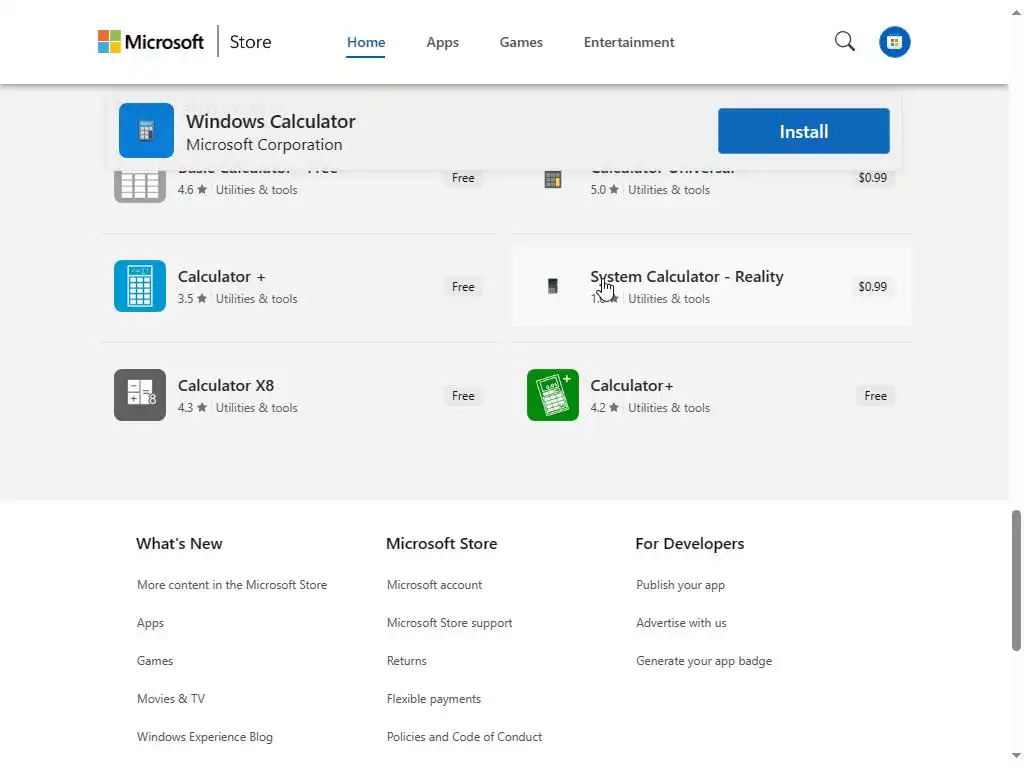Screen dimensions: 1024x768
Task: Click Free price on Calculator +
Action: pos(463,287)
